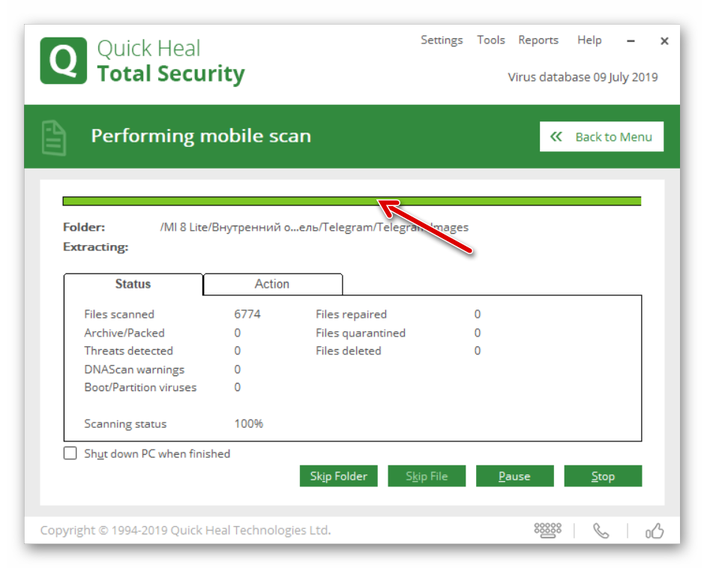
Task: Click the Performing mobile scan heading
Action: (201, 136)
